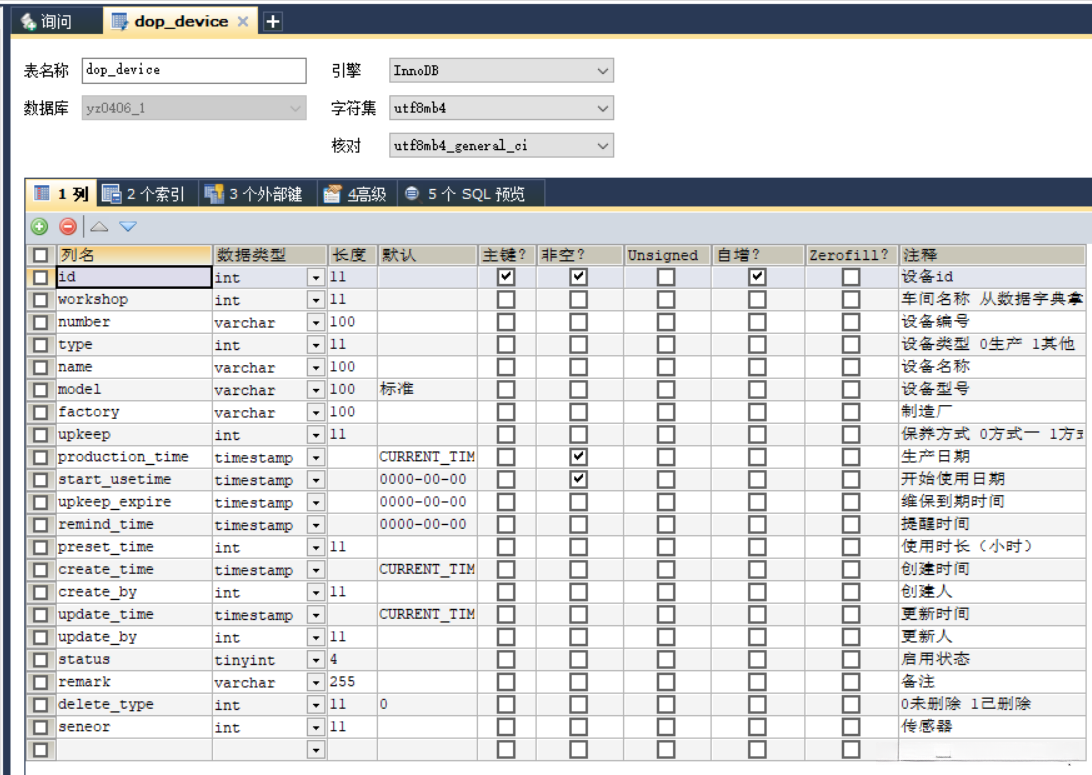Open the 核对 utf8mb4_general_ci collation dropdown
1092x775 pixels.
coord(501,146)
